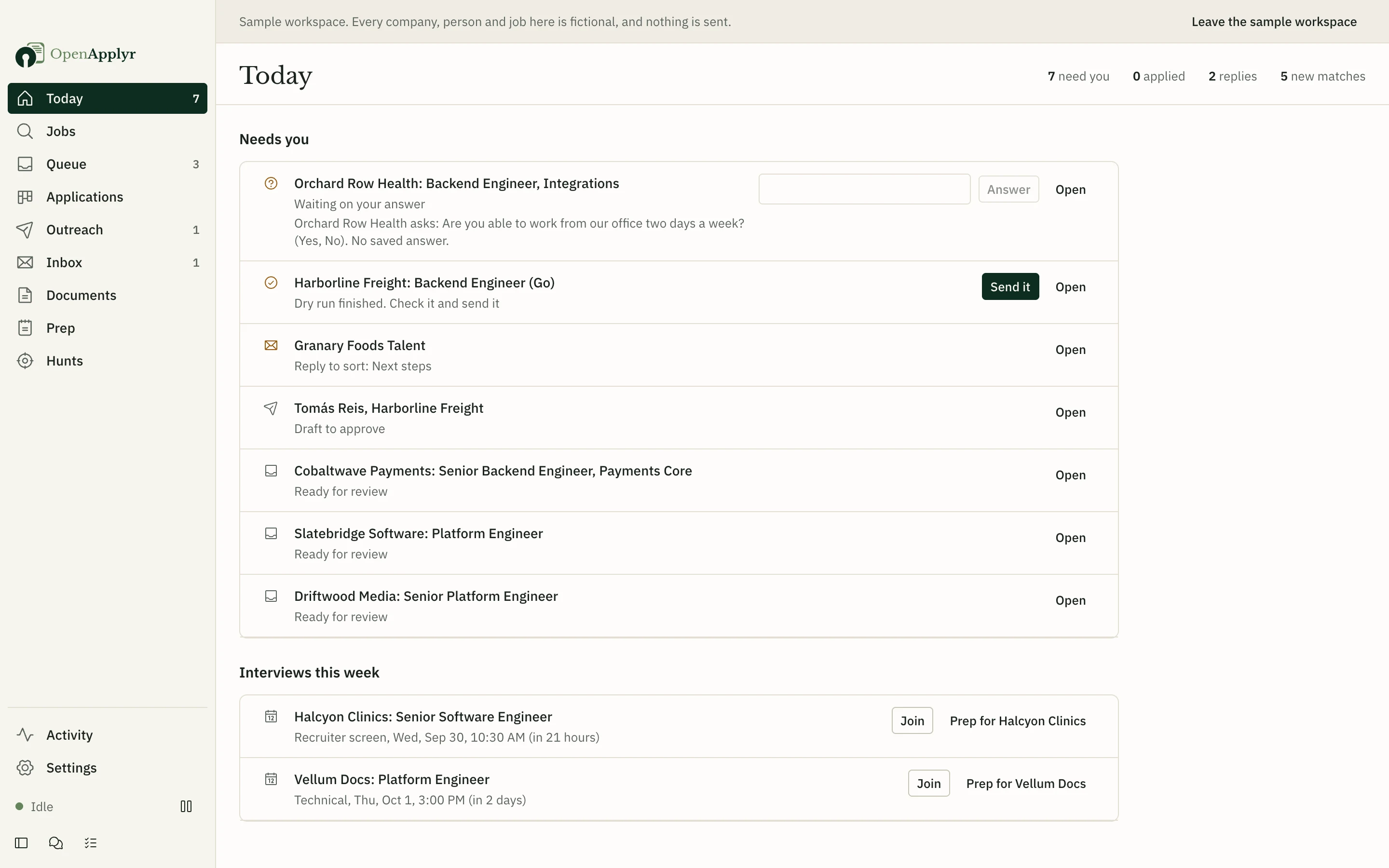
Task: Open the Hunts section
Action: [108, 361]
